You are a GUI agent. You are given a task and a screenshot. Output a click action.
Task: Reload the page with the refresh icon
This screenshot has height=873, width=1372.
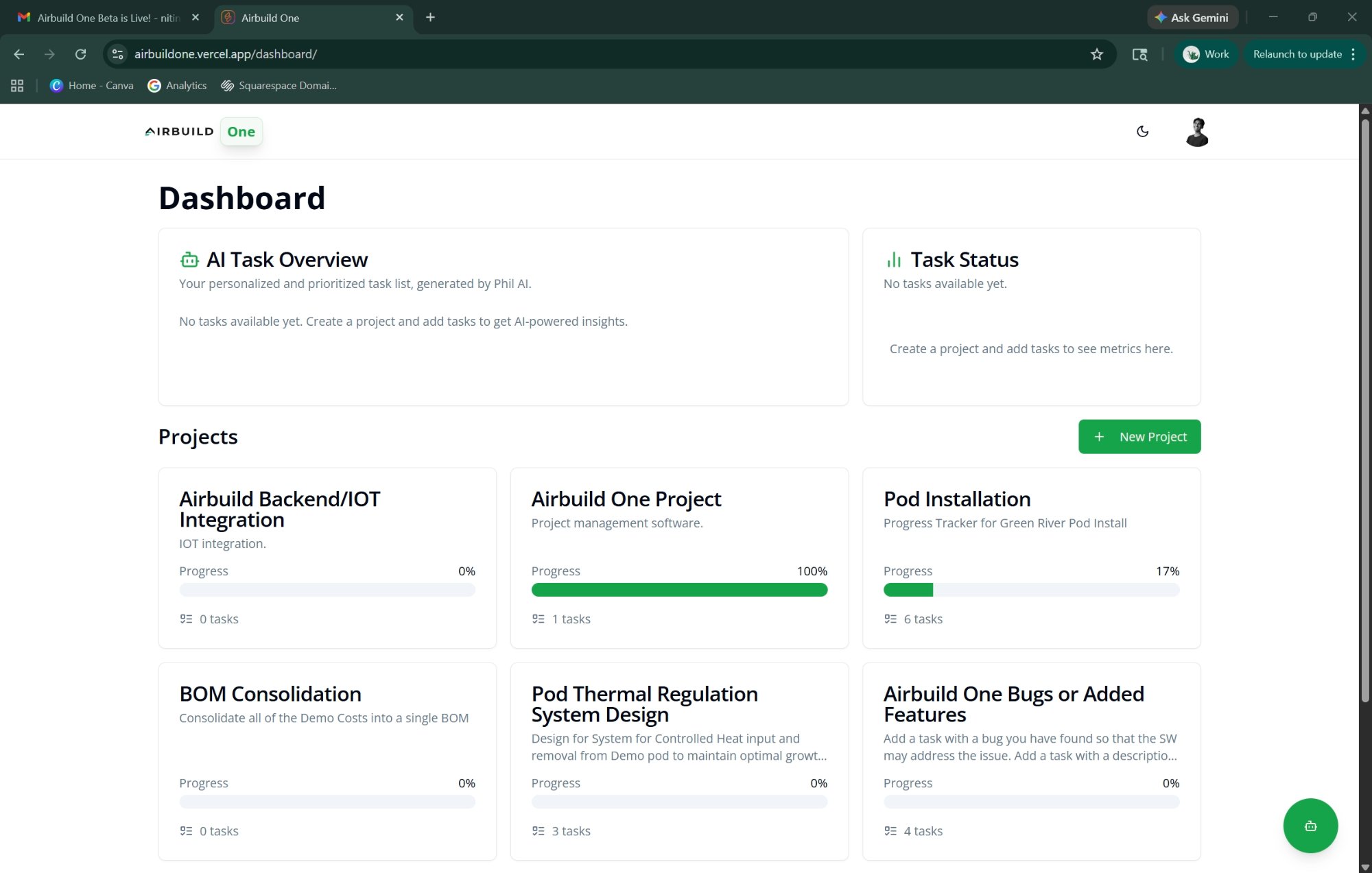pos(81,54)
